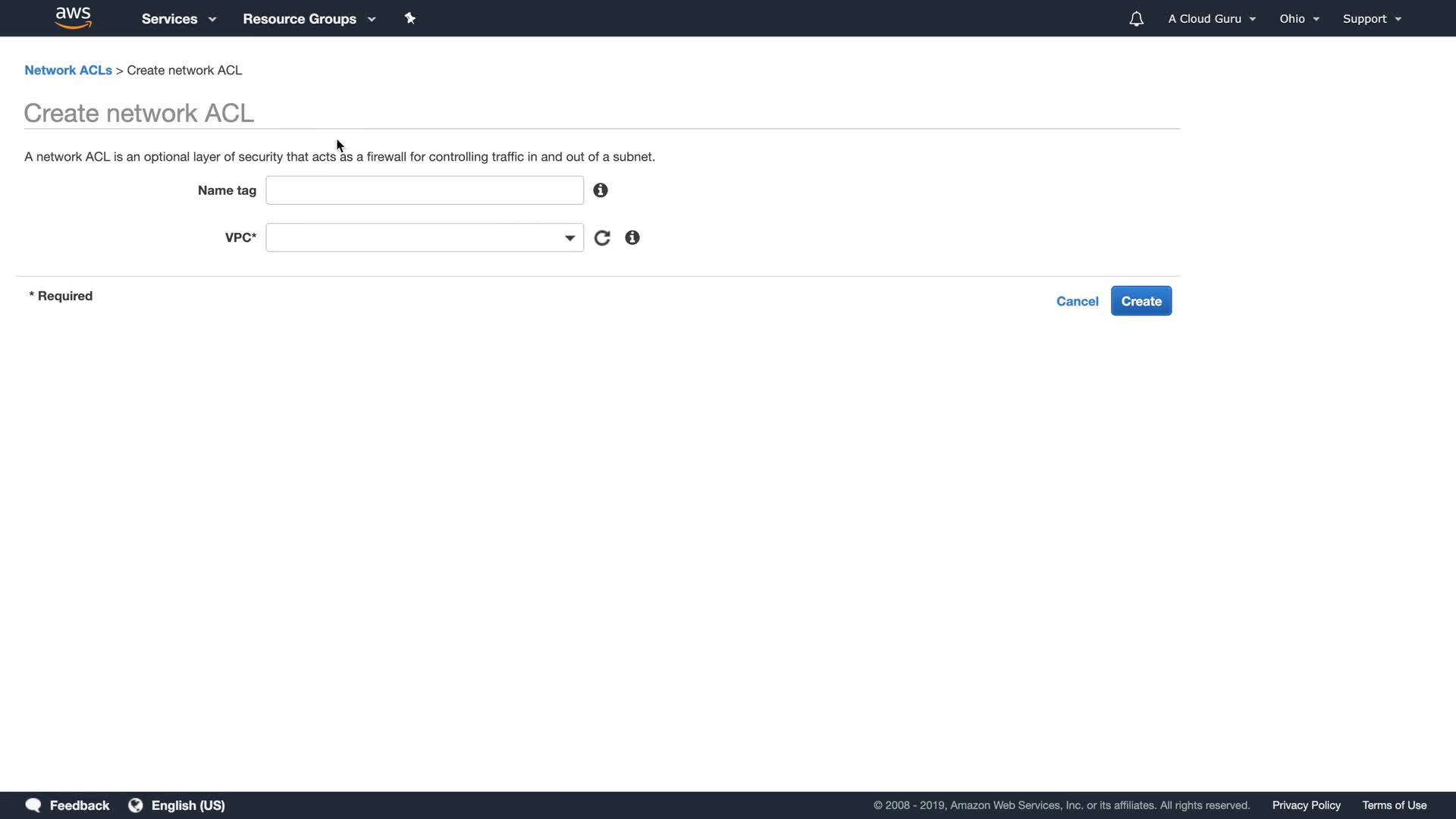Open the notifications bell
Screen dimensions: 1456x819
1135,19
